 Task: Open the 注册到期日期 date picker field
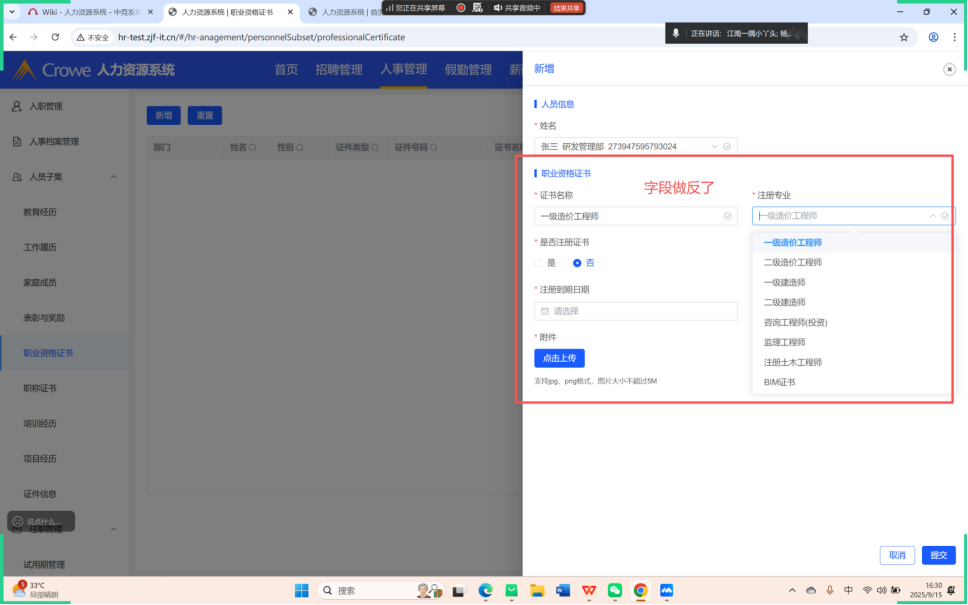tap(636, 311)
